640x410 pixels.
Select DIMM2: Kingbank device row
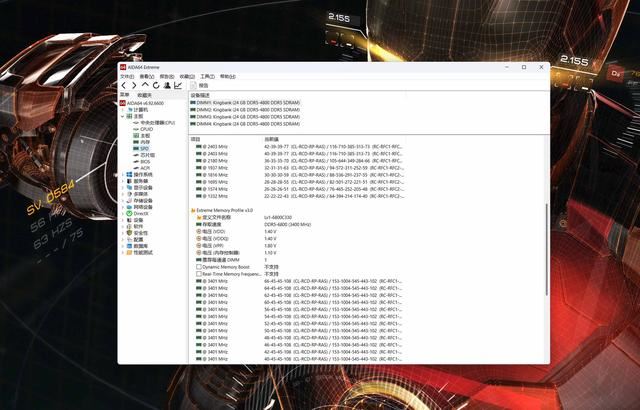click(x=245, y=110)
